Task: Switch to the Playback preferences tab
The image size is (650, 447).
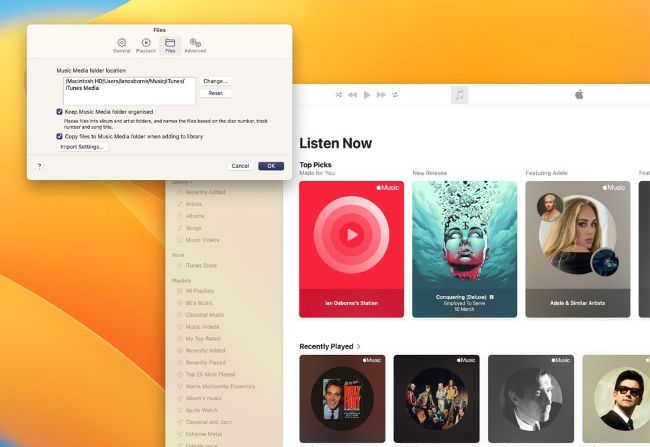Action: pos(146,46)
